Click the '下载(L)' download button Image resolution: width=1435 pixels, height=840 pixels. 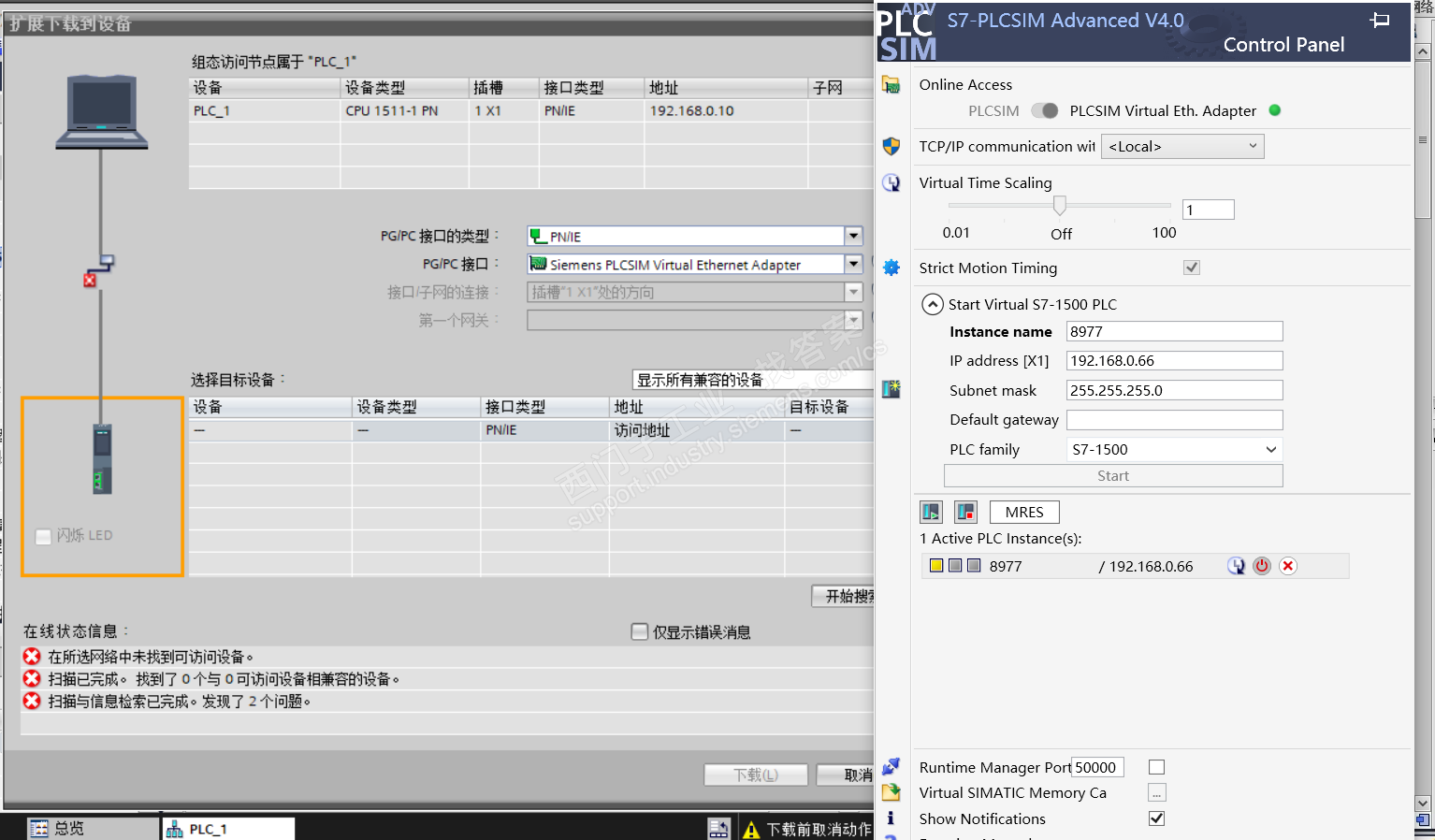coord(756,775)
